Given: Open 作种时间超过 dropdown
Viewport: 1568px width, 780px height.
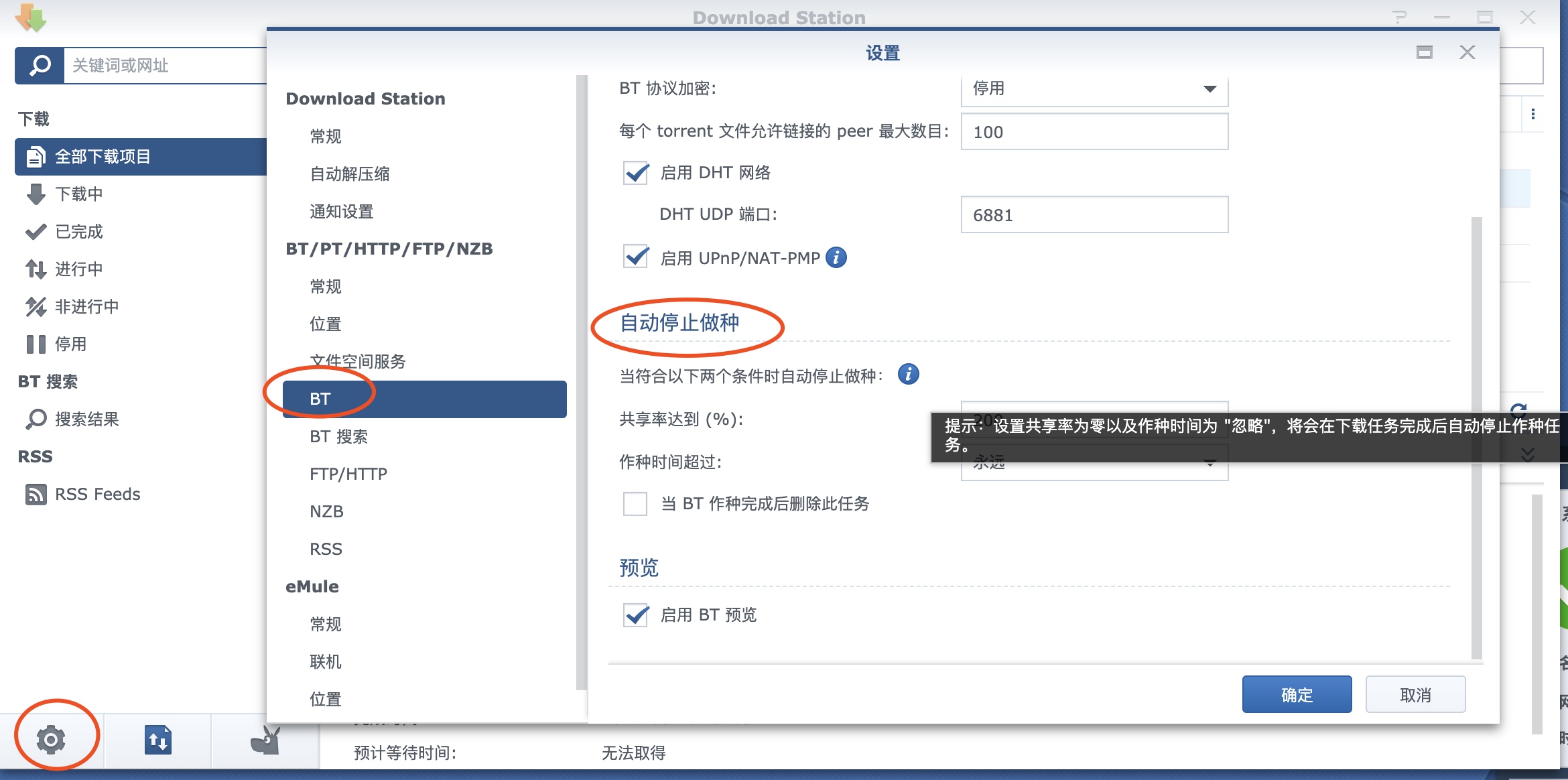Looking at the screenshot, I should point(1094,462).
